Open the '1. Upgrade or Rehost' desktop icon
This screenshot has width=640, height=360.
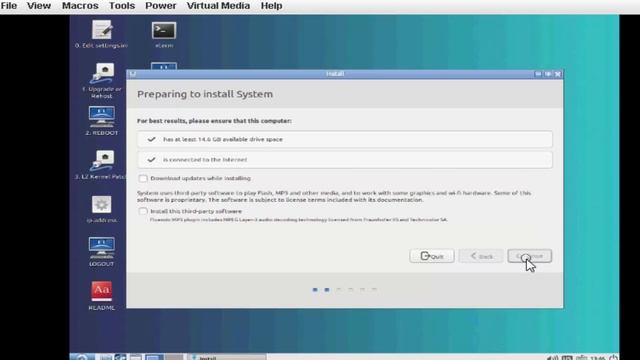(102, 80)
